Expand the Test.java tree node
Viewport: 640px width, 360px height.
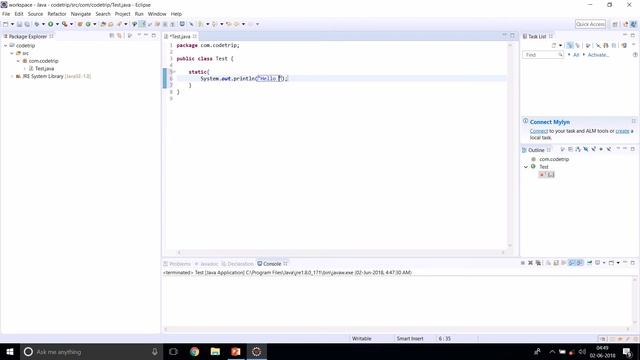click(x=24, y=69)
